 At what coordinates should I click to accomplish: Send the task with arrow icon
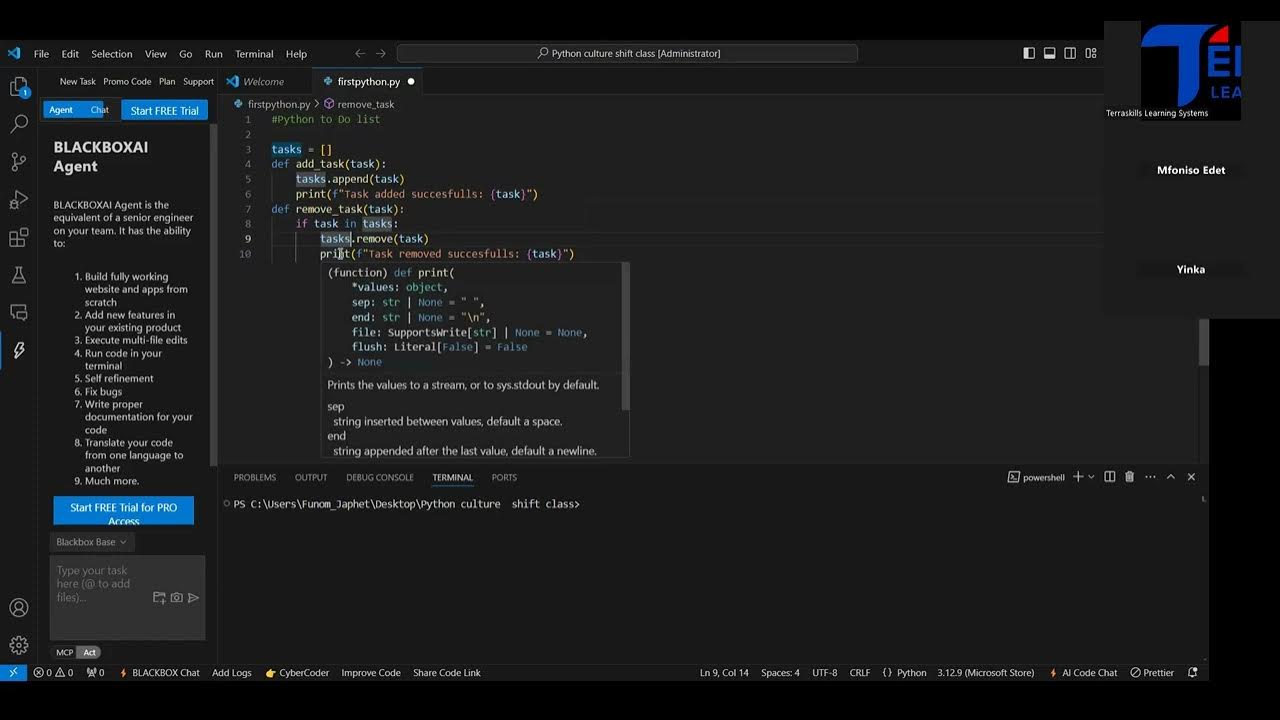click(x=194, y=598)
